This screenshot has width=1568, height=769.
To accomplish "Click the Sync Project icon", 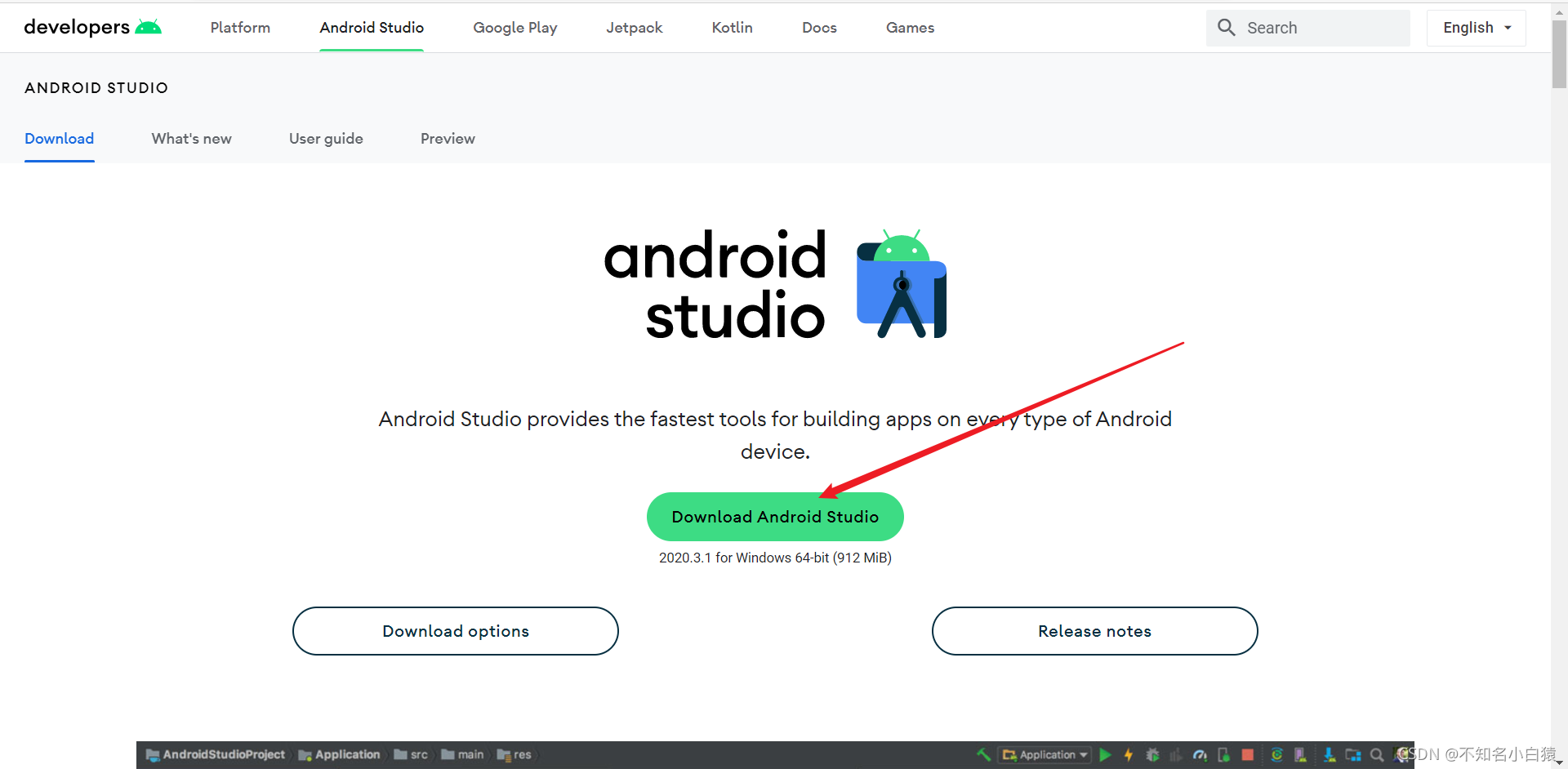I will [1276, 754].
